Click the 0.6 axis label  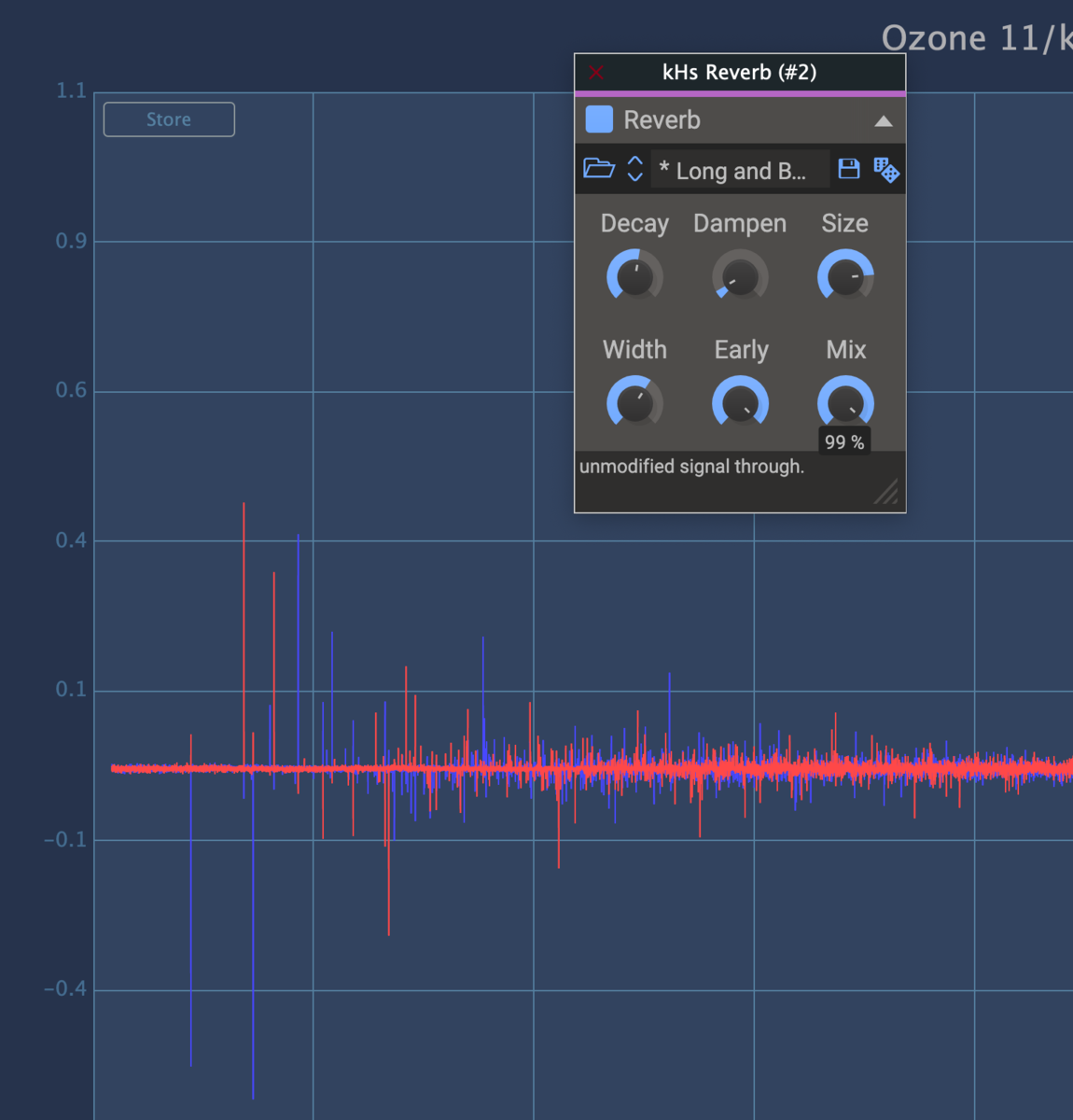[71, 390]
